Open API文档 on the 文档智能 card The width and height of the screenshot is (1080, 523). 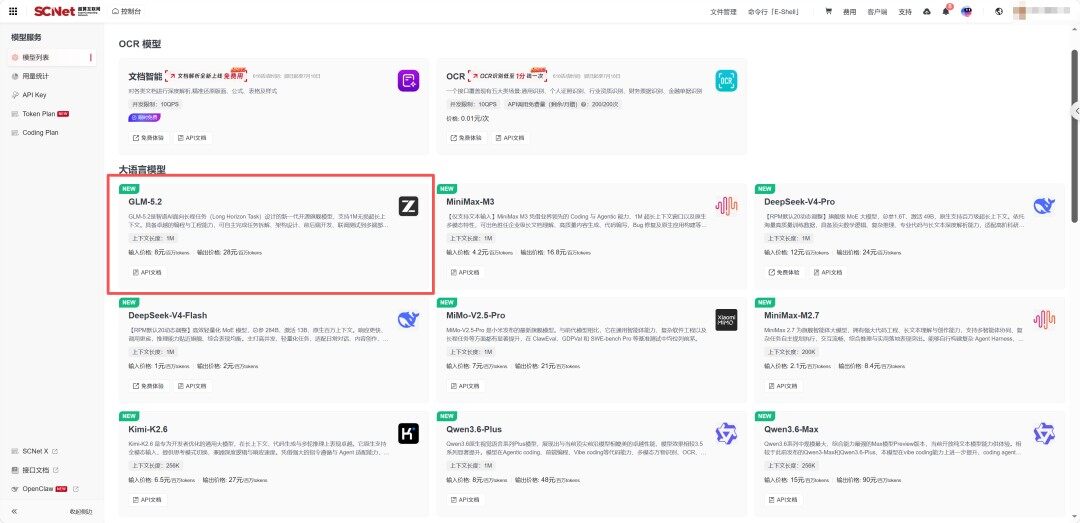click(192, 138)
